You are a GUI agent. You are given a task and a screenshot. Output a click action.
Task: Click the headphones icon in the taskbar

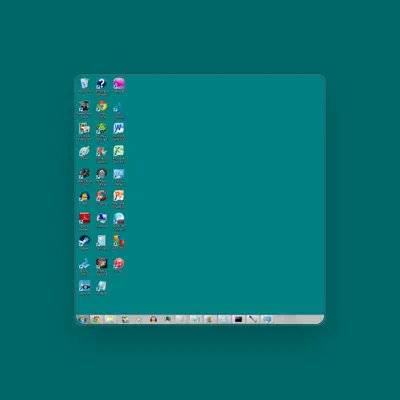point(153,319)
